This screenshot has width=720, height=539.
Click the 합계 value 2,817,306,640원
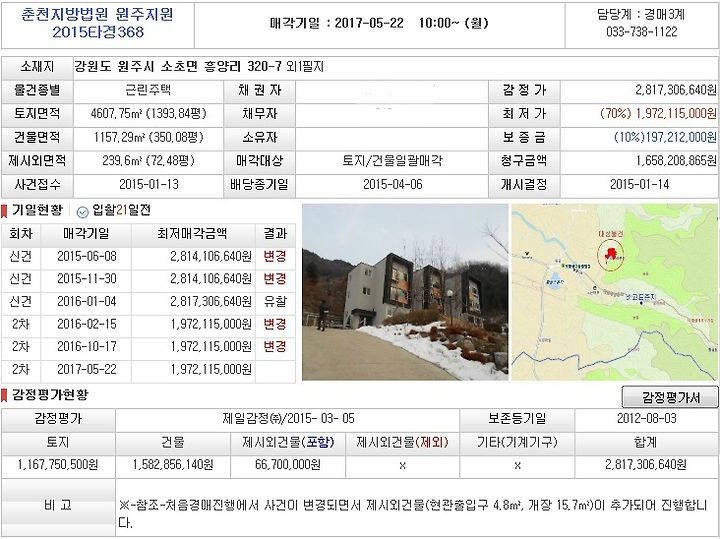[646, 465]
